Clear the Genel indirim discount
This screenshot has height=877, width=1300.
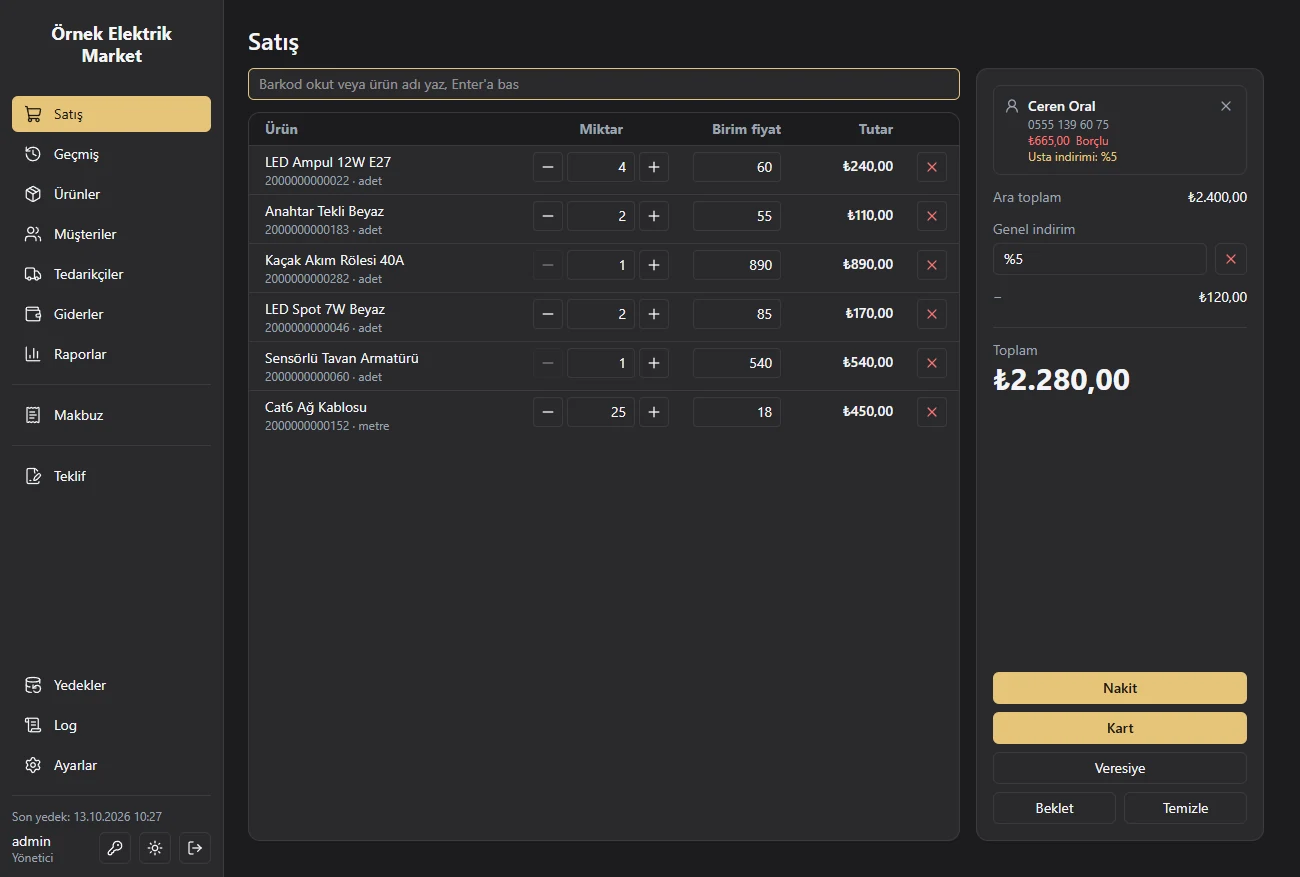click(x=1231, y=259)
